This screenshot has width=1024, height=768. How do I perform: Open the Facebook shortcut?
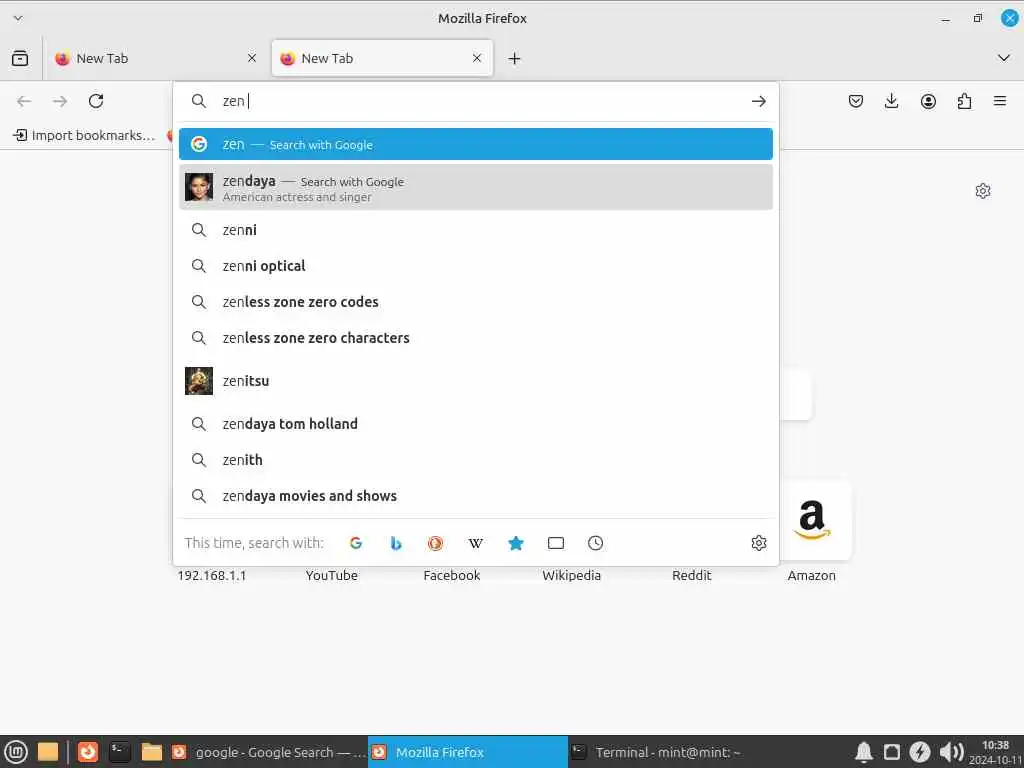pyautogui.click(x=452, y=575)
